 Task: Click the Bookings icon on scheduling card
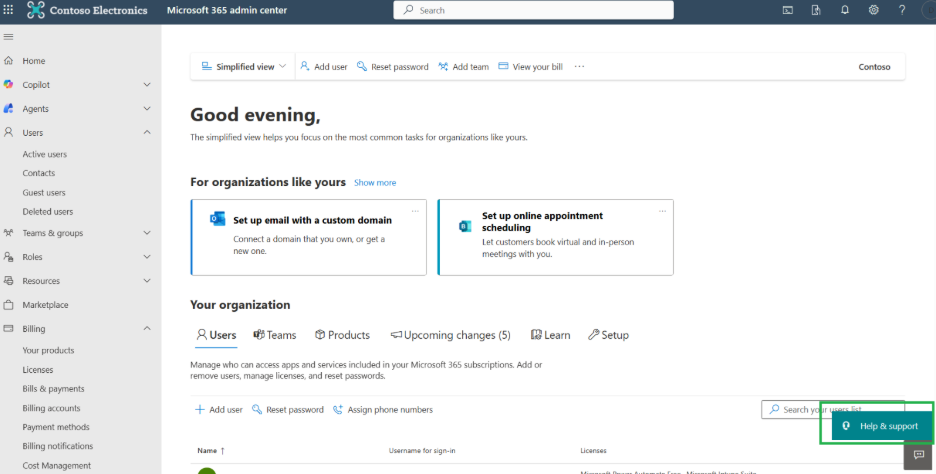point(464,226)
